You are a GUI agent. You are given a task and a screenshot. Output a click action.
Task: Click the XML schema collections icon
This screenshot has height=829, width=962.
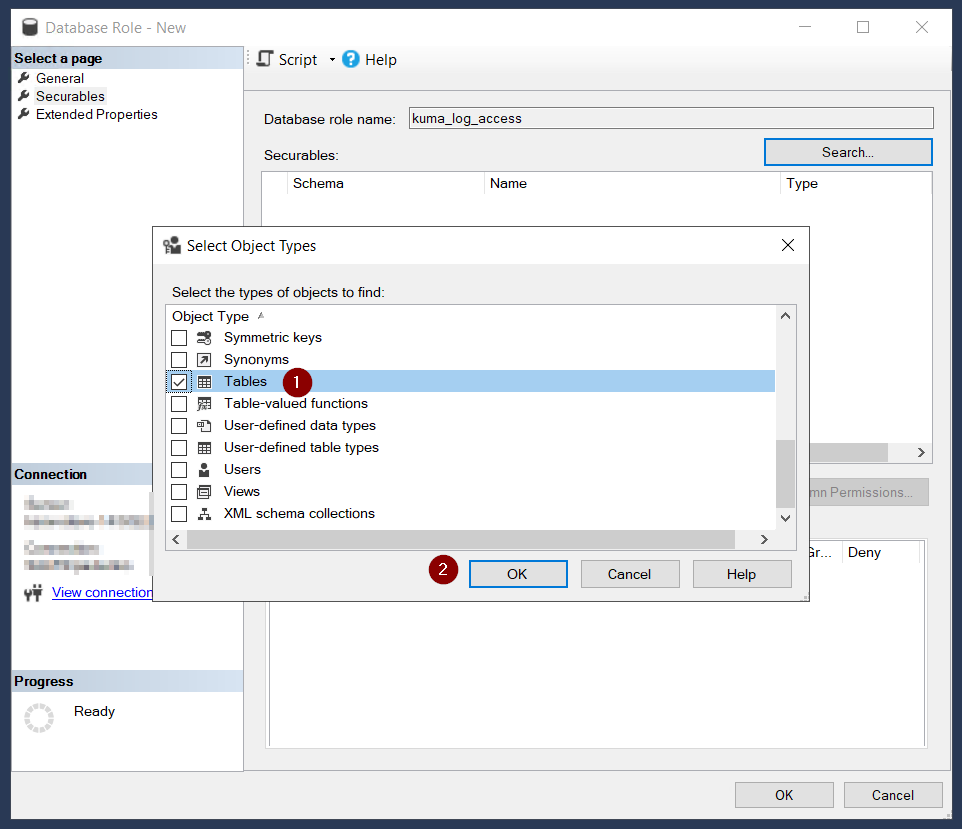pos(204,514)
